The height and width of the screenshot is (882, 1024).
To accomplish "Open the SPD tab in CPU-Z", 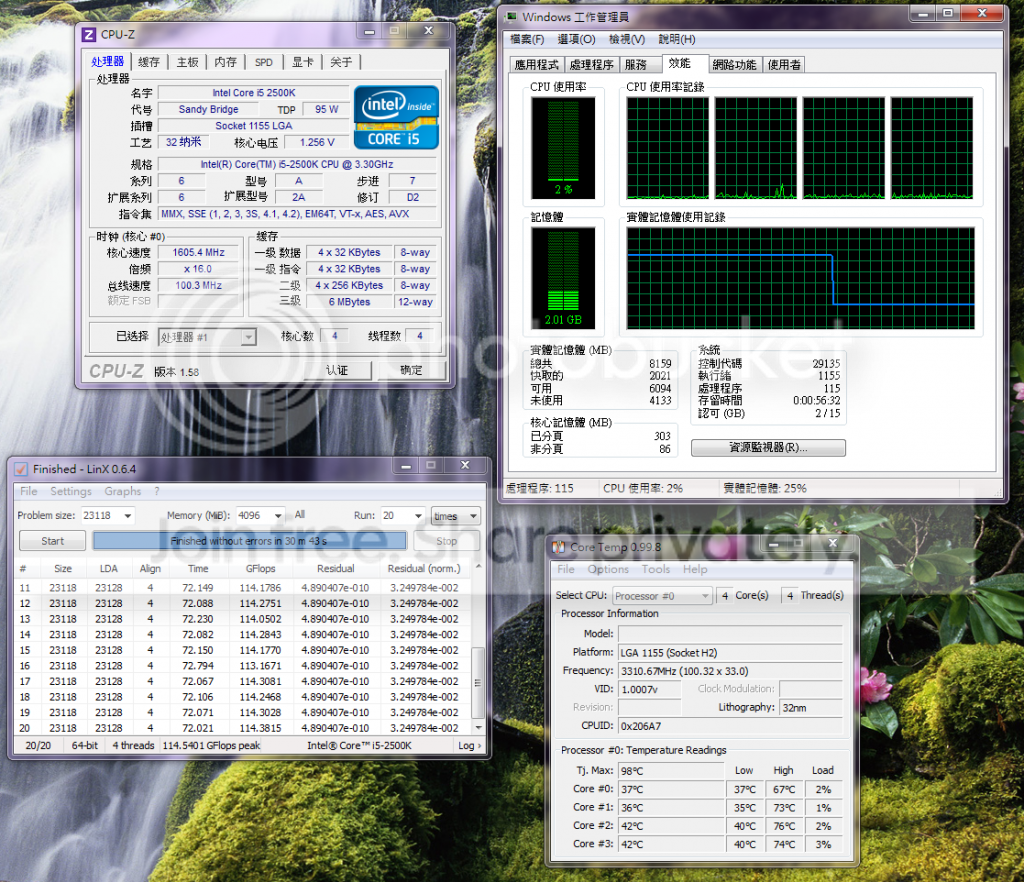I will click(x=264, y=62).
